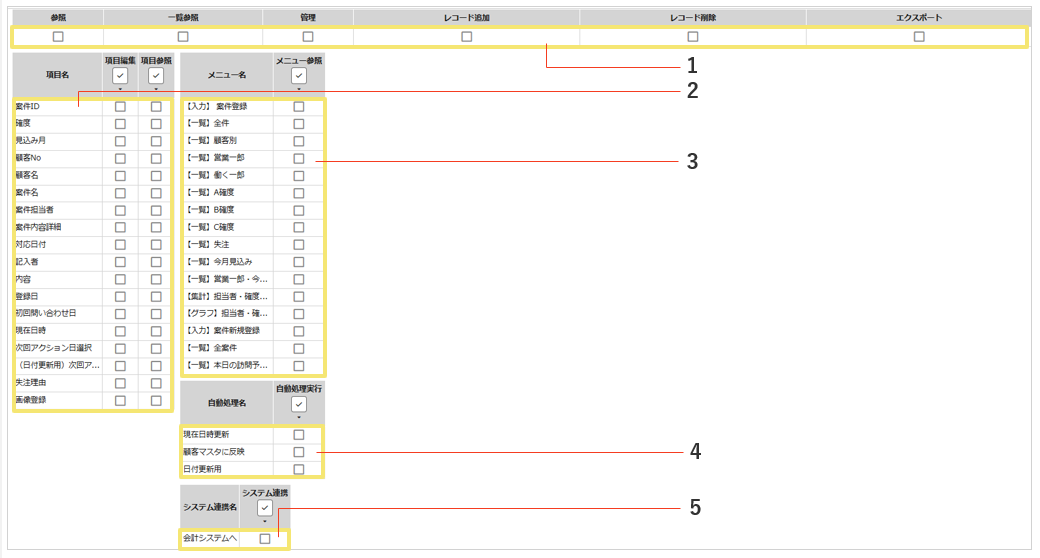Viewport: 1040px width, 558px height.
Task: Check 項目編集 for the 案件ID row
Action: coord(120,106)
